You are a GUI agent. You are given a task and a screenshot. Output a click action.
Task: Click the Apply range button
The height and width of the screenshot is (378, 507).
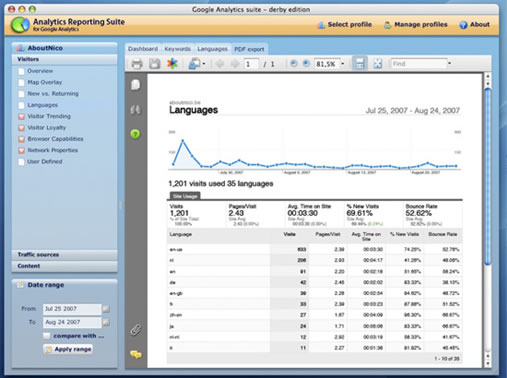[x=68, y=349]
